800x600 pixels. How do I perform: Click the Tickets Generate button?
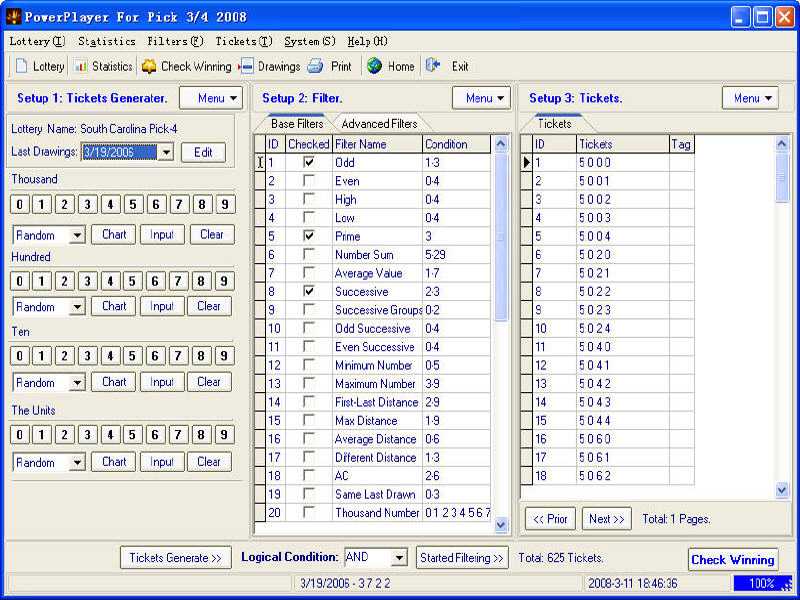(176, 558)
